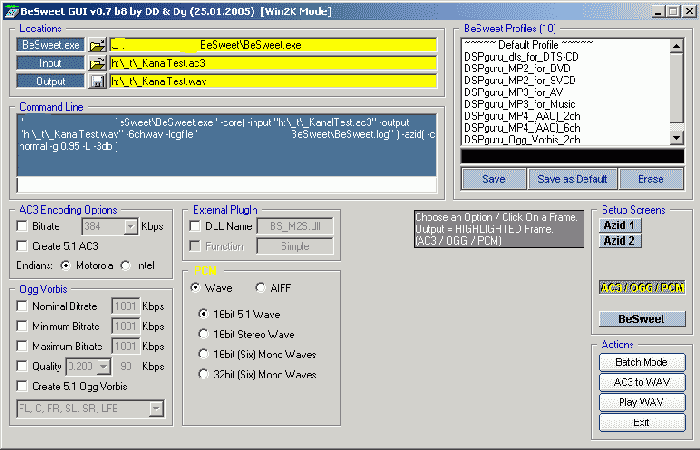Check the Create 5.1 AC3 option
This screenshot has width=700, height=450.
point(22,246)
